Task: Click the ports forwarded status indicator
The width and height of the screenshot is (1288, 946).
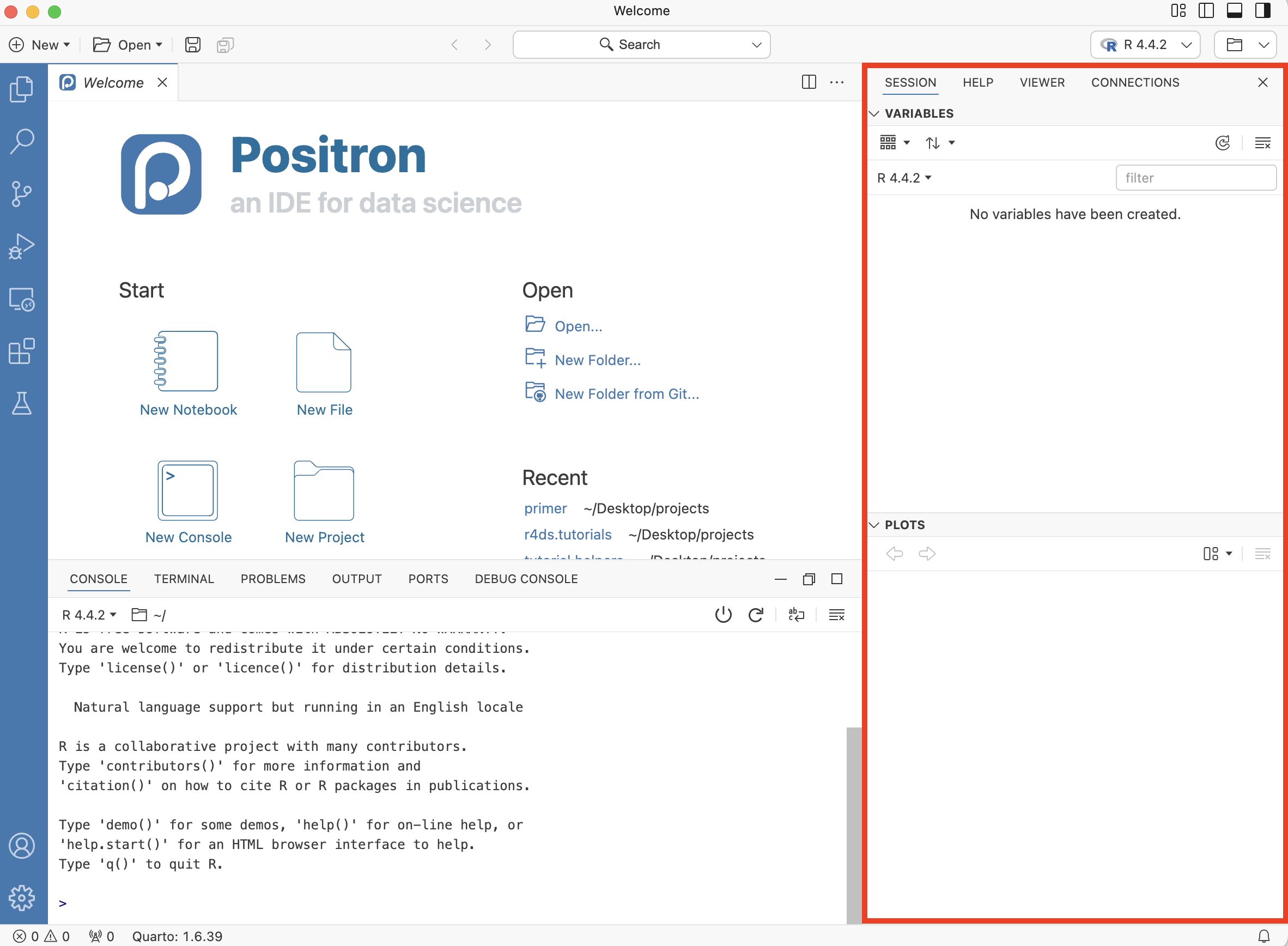Action: [102, 936]
